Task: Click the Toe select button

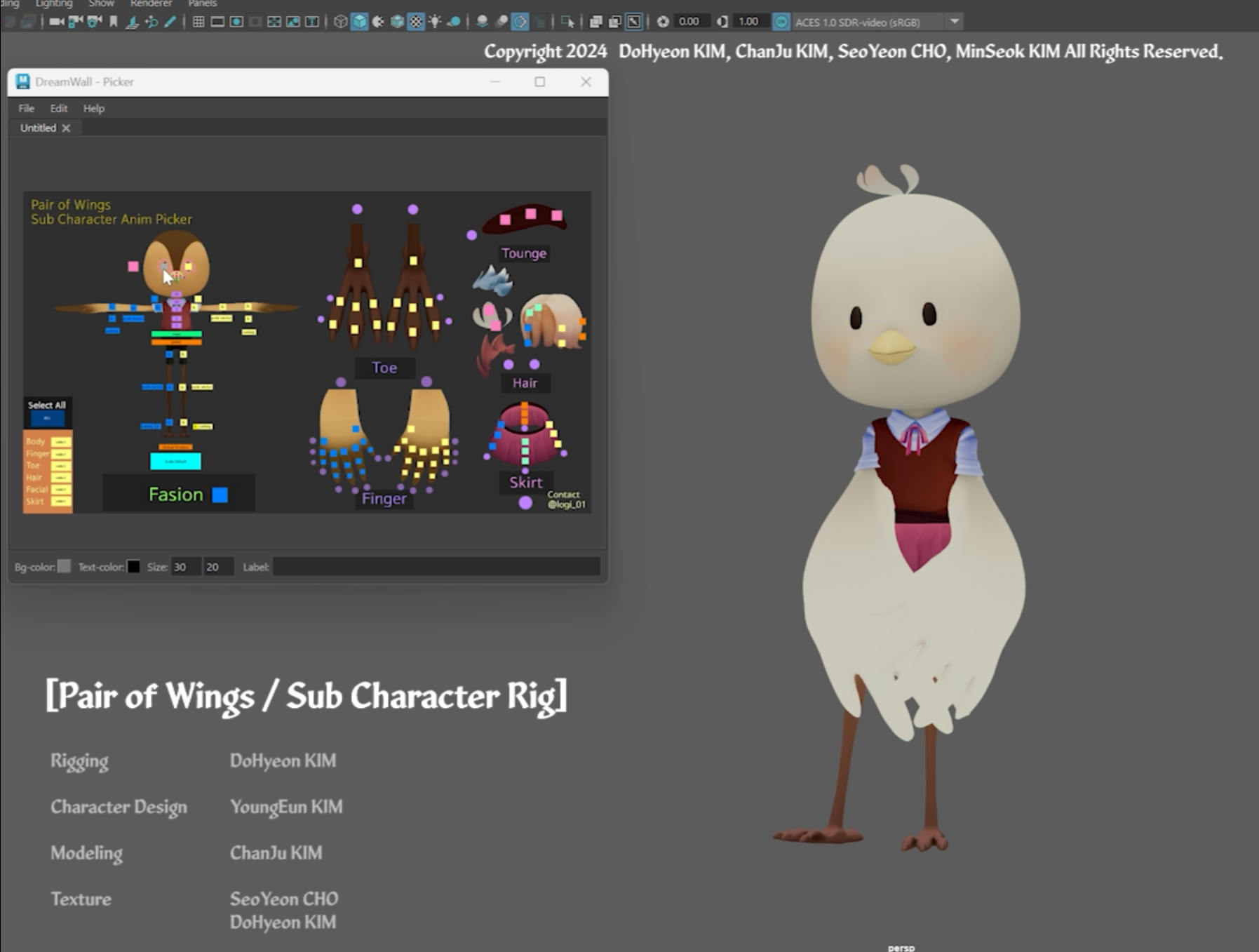Action: (x=61, y=466)
